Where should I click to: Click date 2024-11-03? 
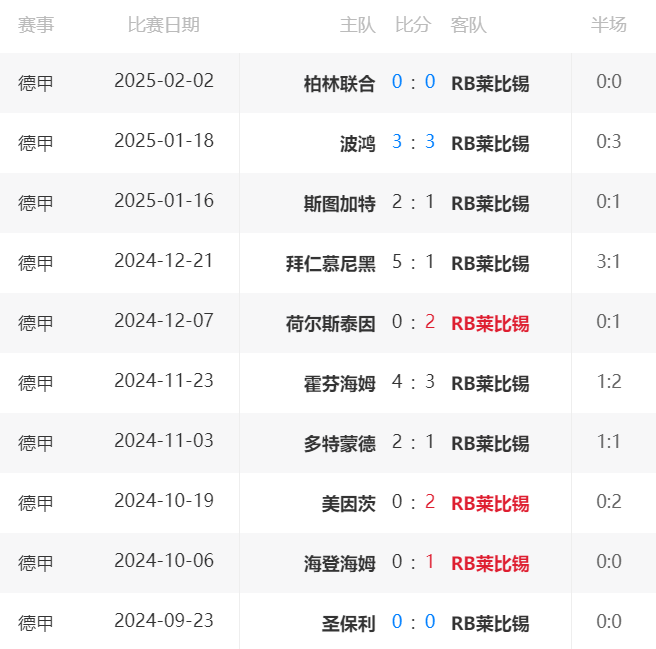coord(164,441)
